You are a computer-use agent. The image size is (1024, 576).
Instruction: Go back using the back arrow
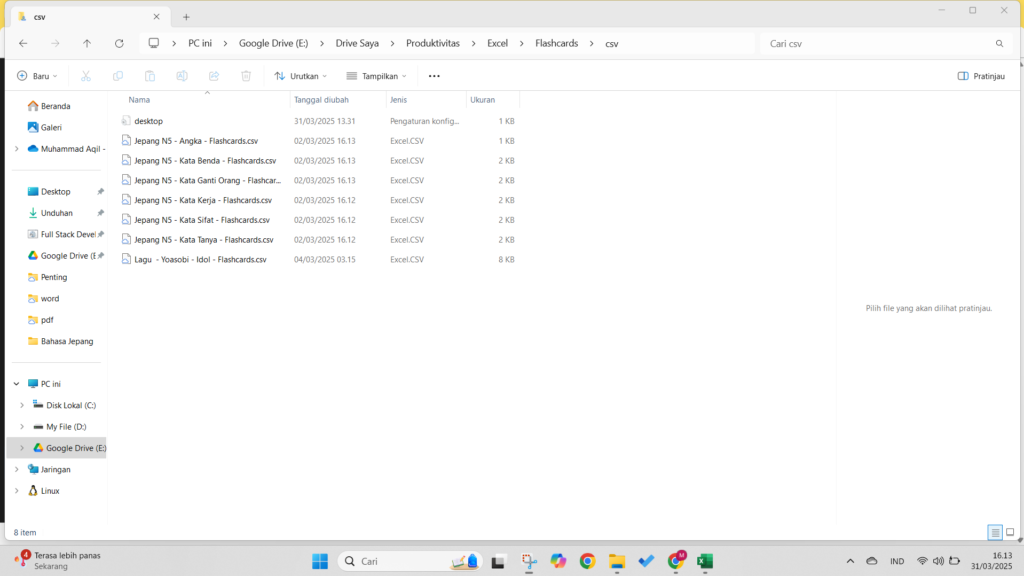[x=24, y=43]
